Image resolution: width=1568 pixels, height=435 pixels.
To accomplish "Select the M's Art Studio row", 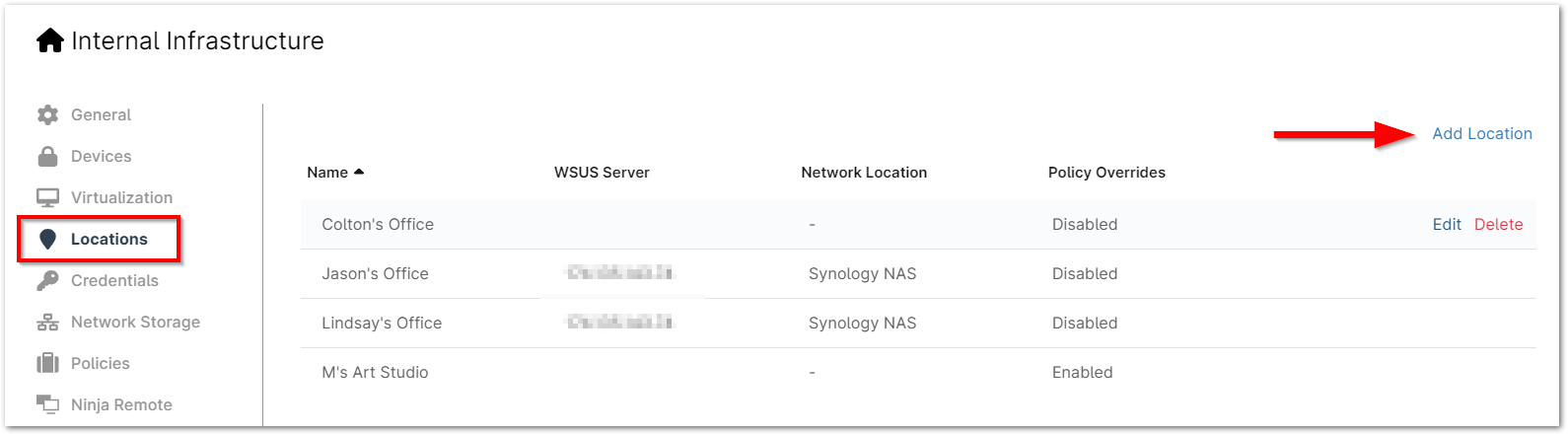I will point(375,373).
